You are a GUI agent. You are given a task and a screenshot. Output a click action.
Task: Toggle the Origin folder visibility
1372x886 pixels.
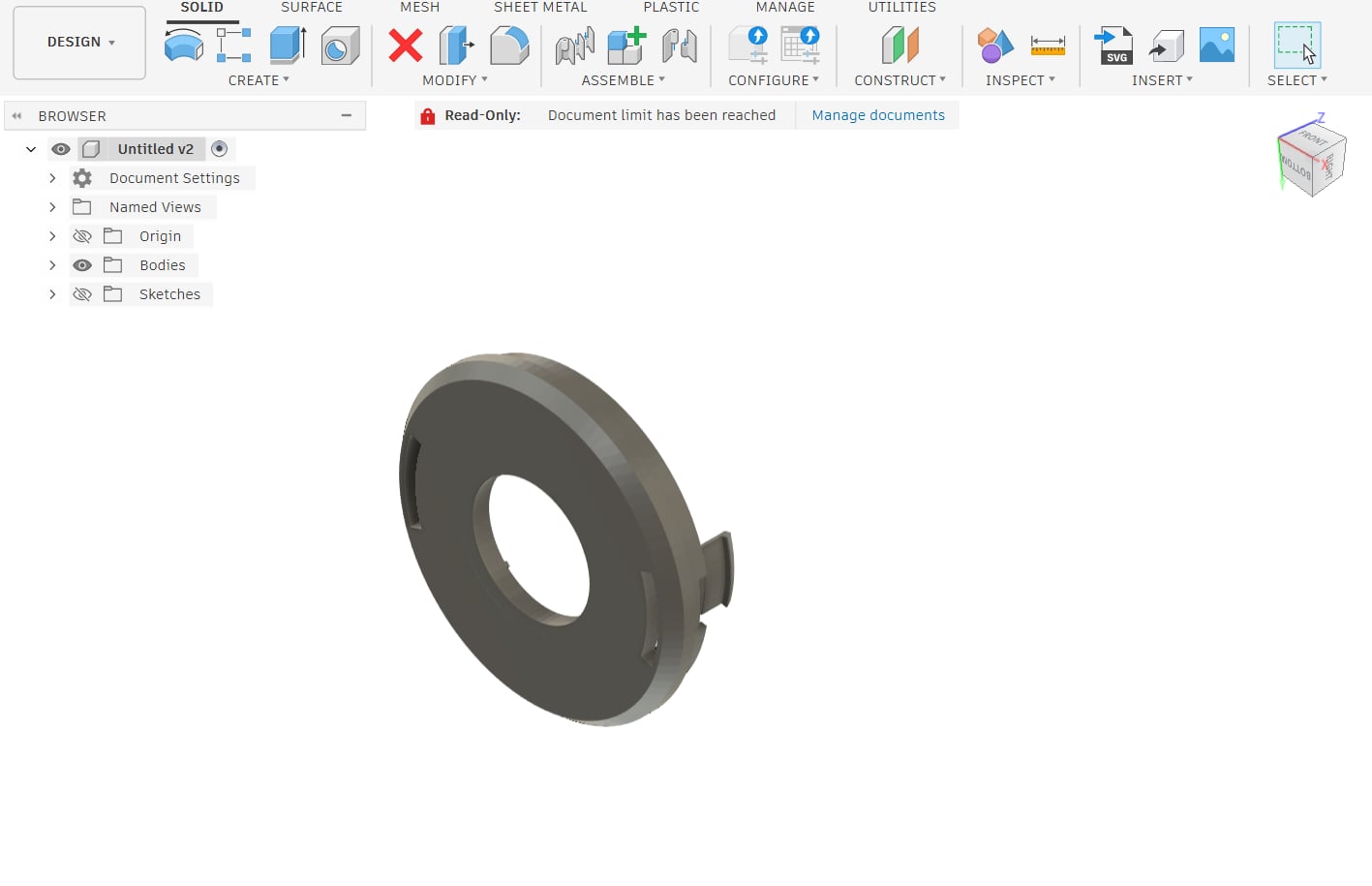tap(82, 236)
